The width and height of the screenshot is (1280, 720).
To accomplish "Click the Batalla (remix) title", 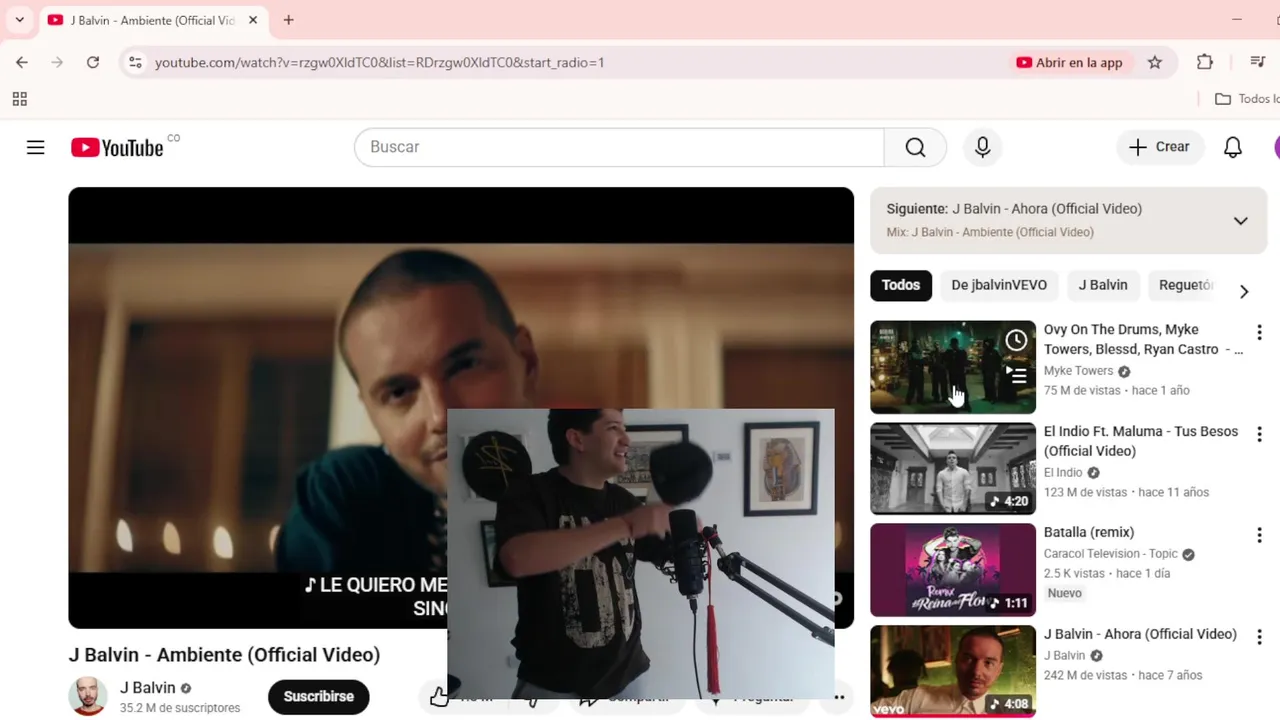I will coord(1089,532).
